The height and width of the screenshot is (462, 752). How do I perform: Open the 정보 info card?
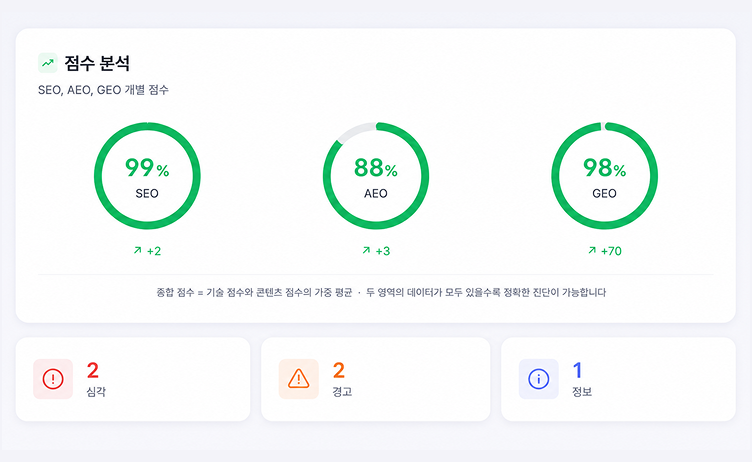(618, 379)
